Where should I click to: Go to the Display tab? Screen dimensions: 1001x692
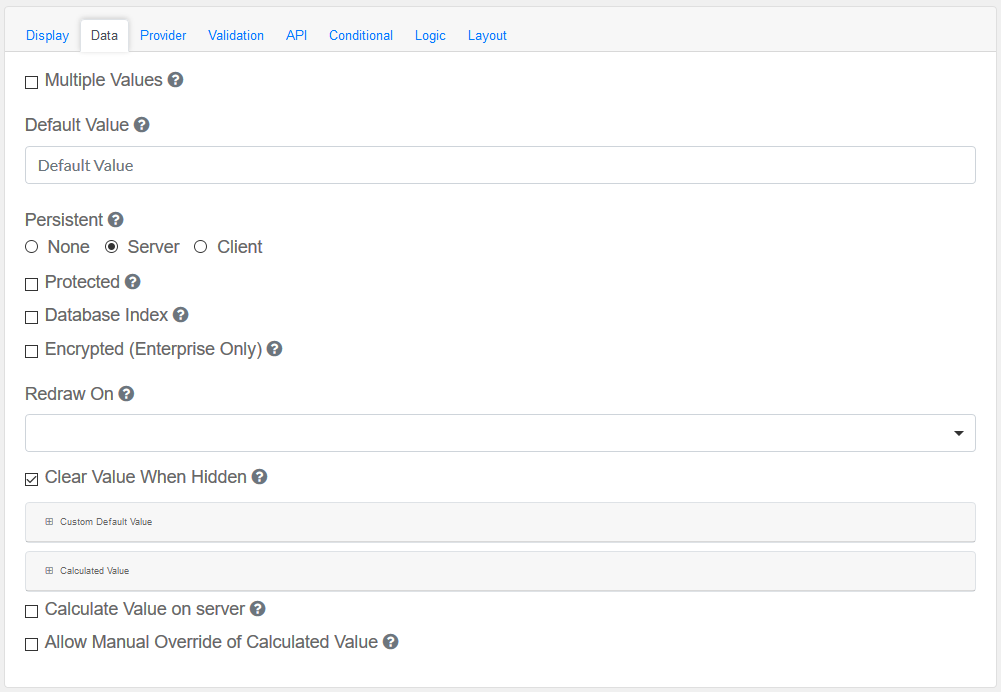point(47,35)
